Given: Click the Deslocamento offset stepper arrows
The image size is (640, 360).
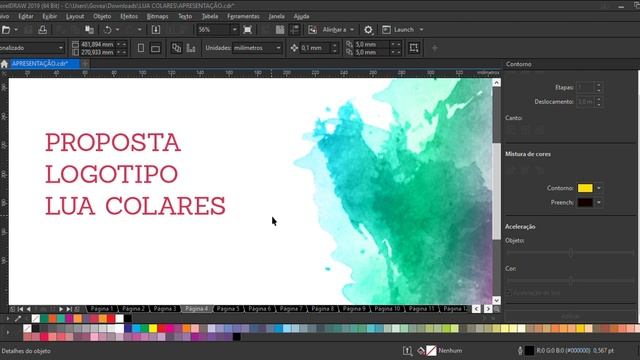Looking at the screenshot, I should click(x=599, y=102).
